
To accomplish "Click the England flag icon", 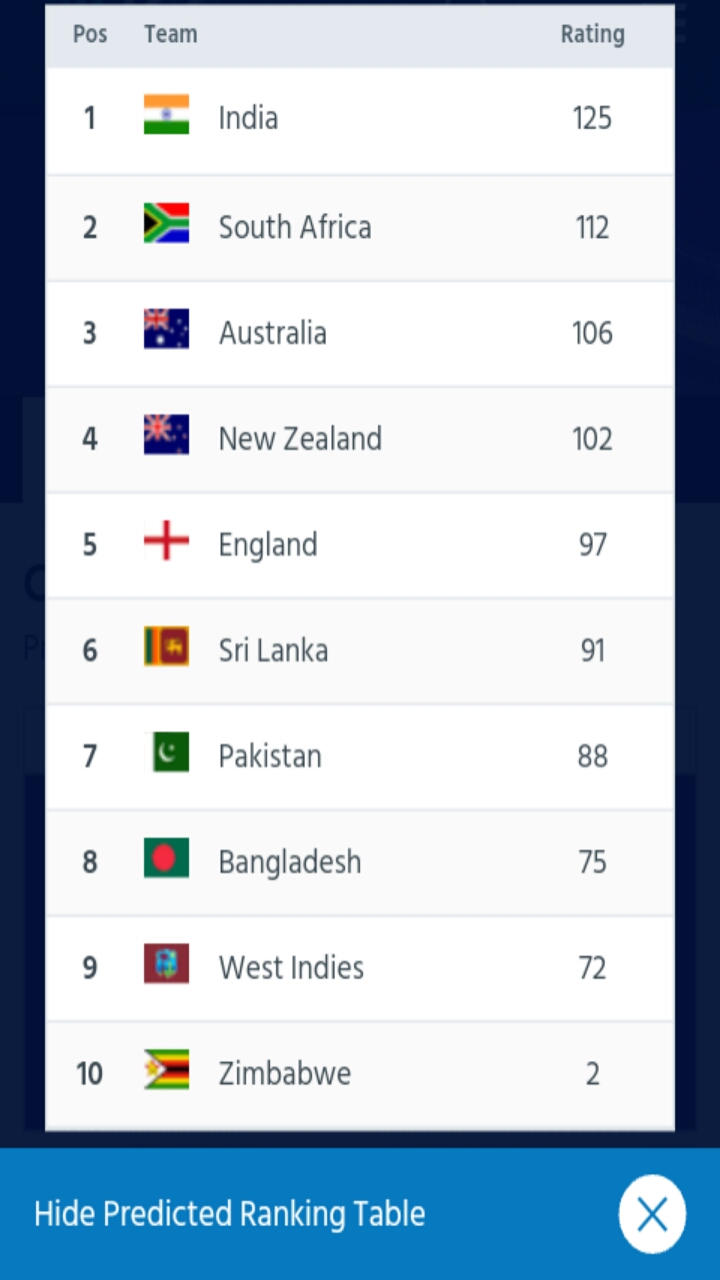I will coord(166,542).
